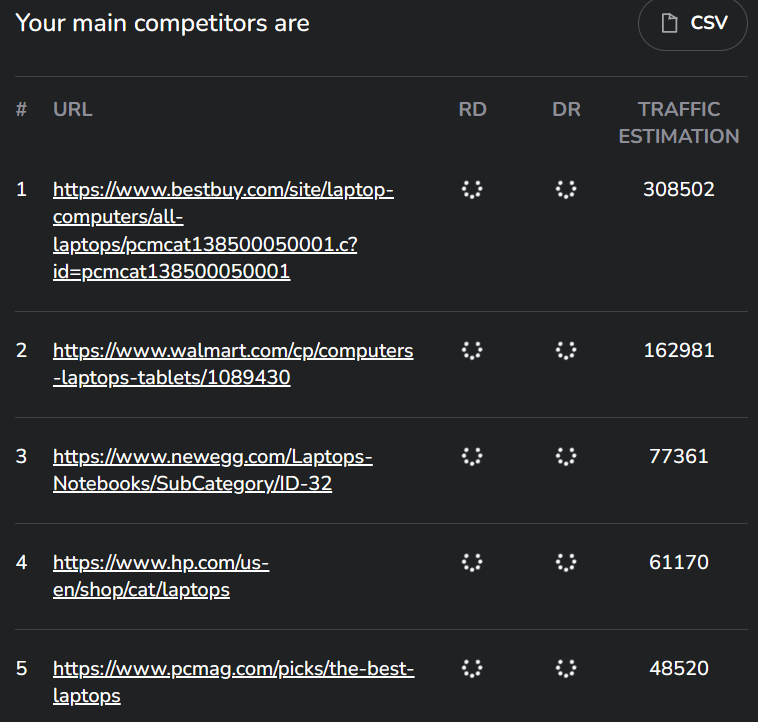Click the TRAFFIC ESTIMATION column header
Screen dimensions: 758x722
click(679, 123)
